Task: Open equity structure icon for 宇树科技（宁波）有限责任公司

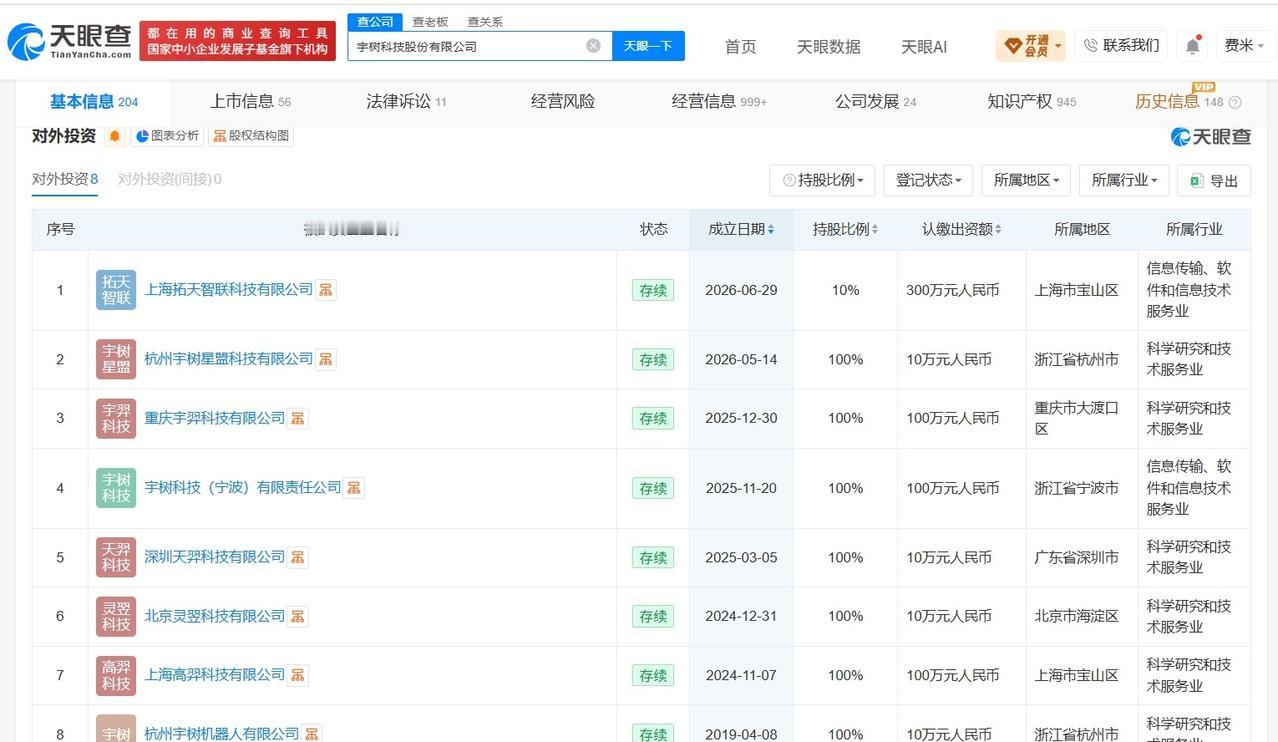Action: [x=354, y=488]
